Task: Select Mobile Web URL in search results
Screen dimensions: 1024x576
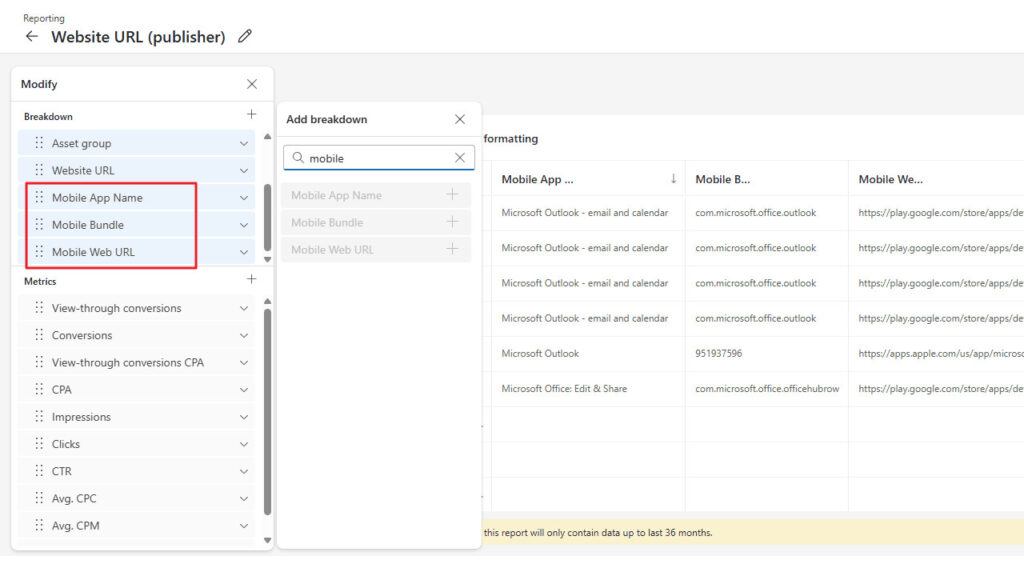Action: pos(376,249)
